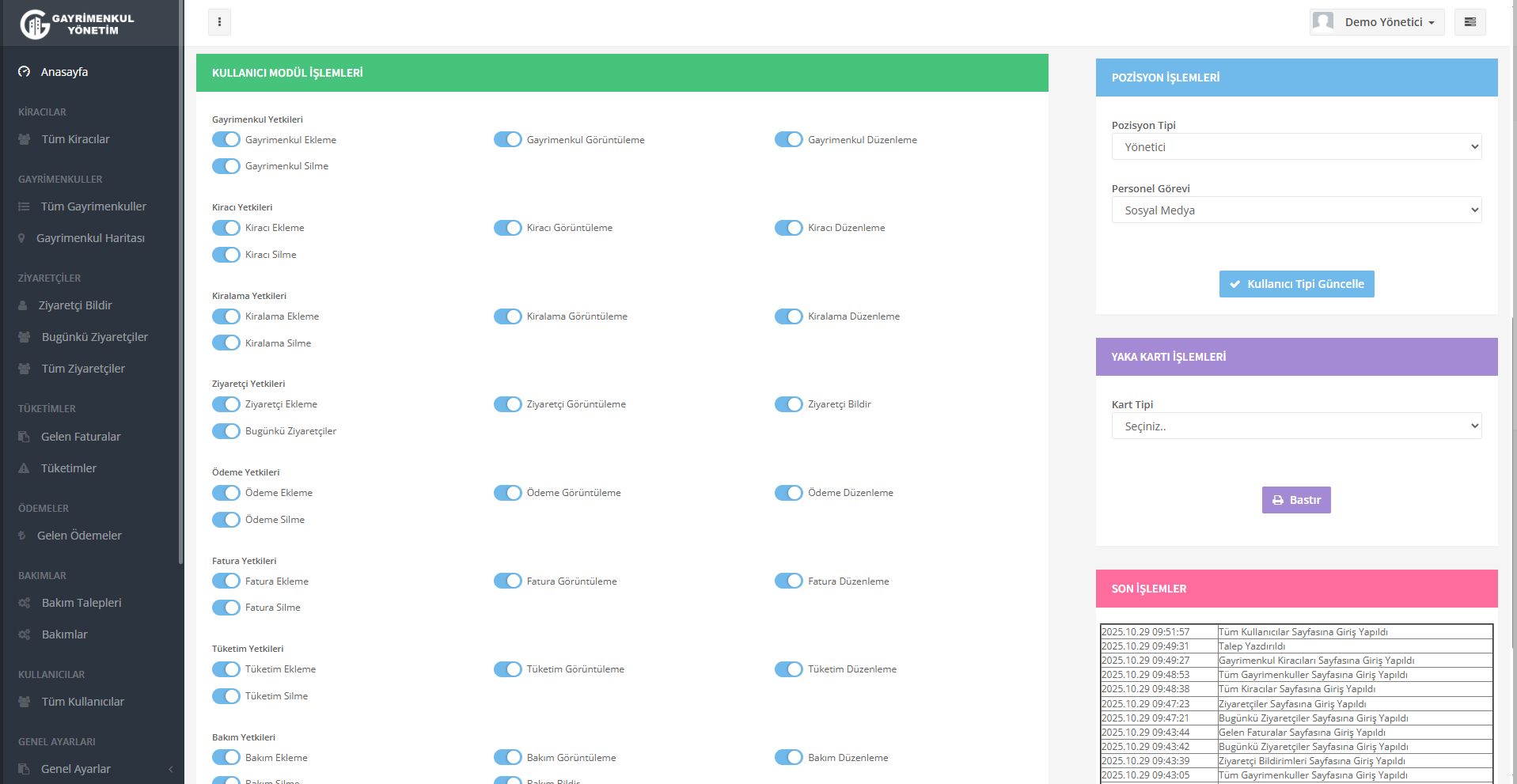This screenshot has height=784, width=1517.
Task: Click the Gayrimenkul Yönetim logo icon
Action: click(35, 24)
